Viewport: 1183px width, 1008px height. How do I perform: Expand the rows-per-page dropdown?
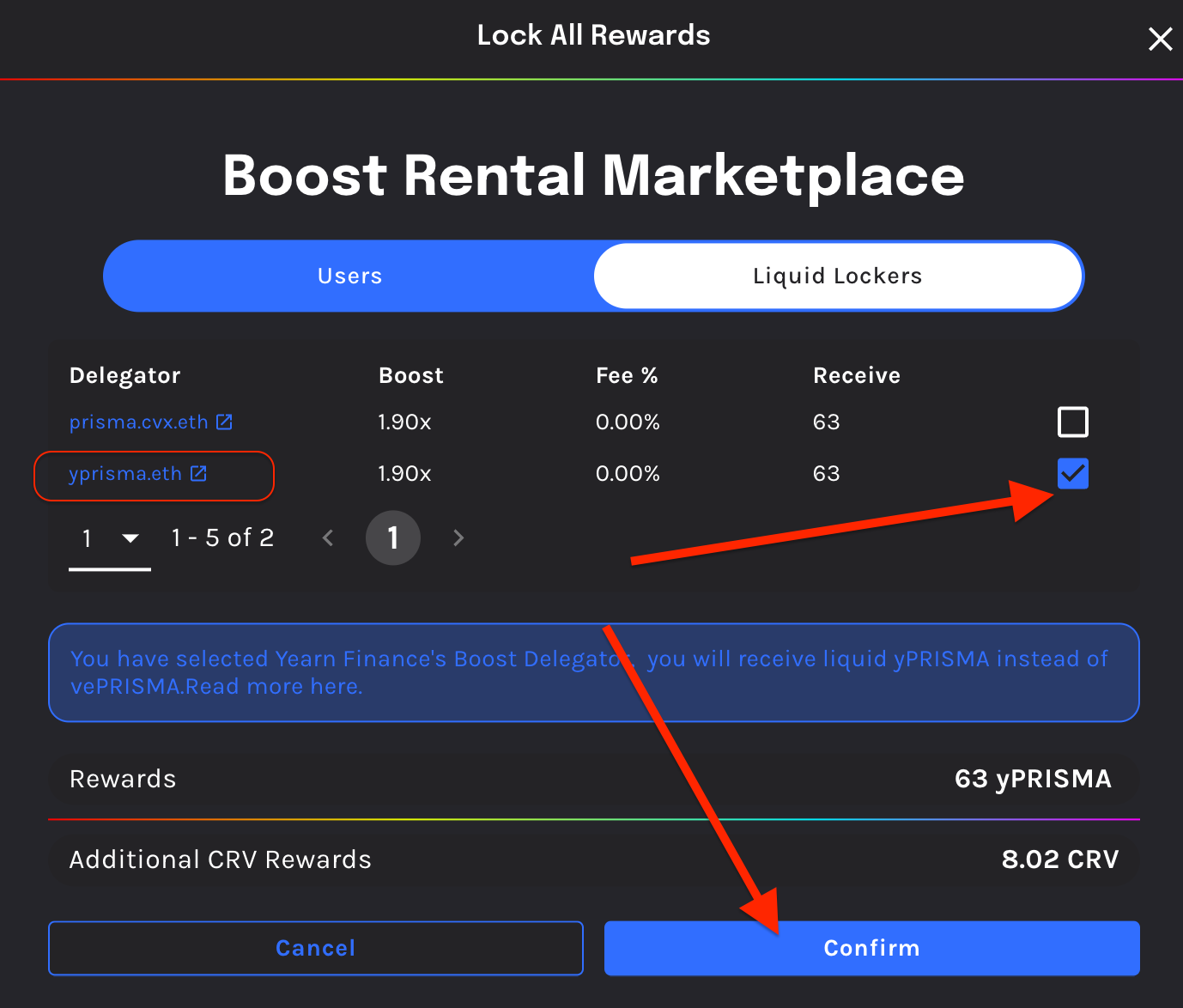130,538
